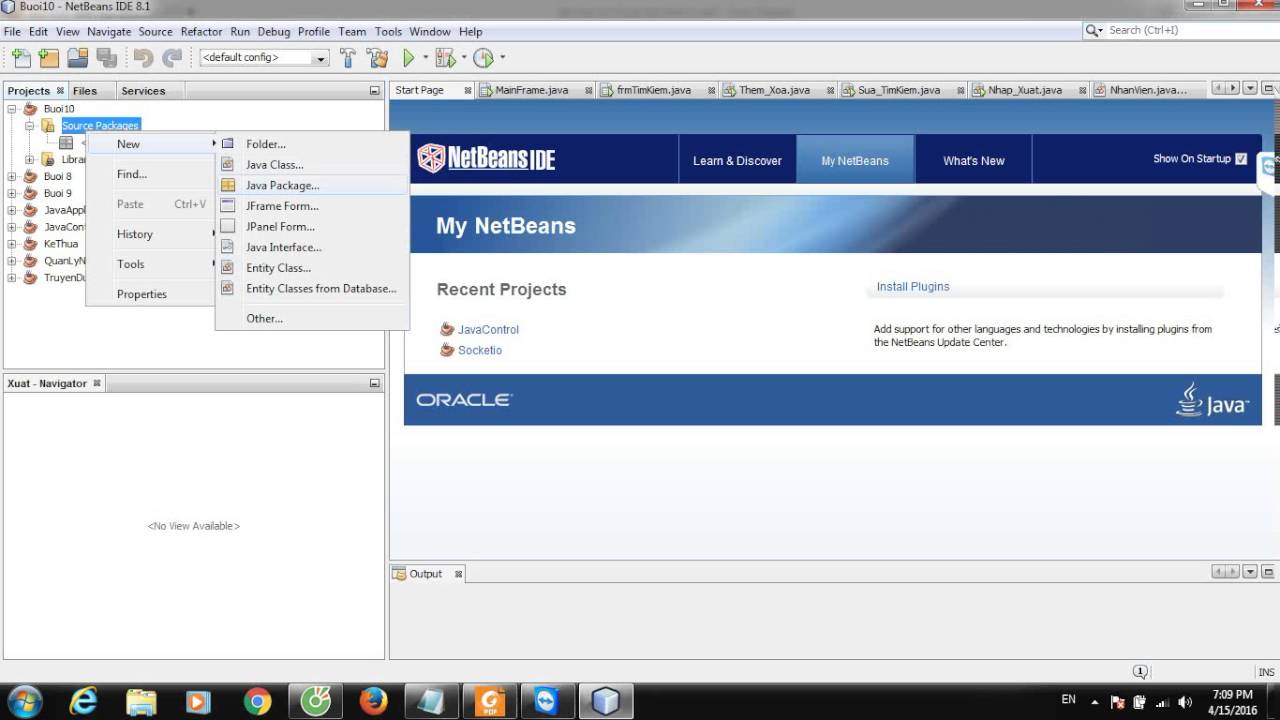Select Find... in the context menu

[151, 174]
